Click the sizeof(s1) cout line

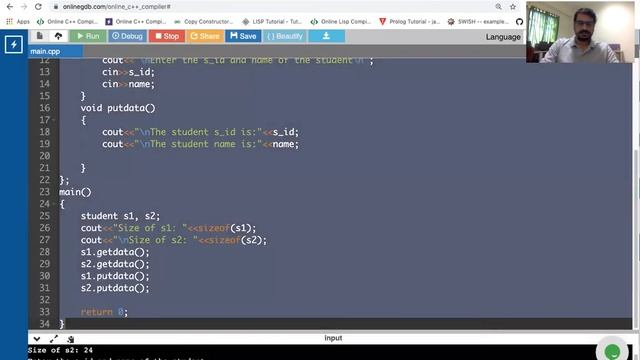pyautogui.click(x=168, y=228)
